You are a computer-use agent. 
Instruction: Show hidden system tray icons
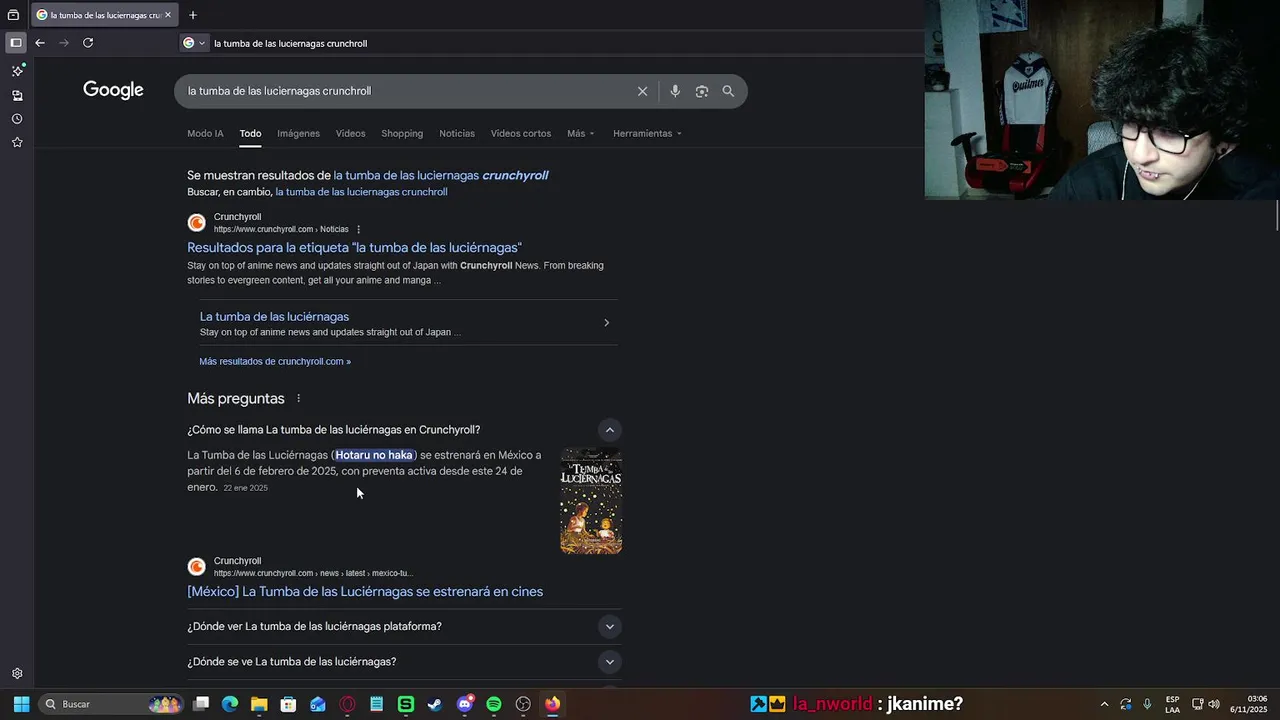[x=1104, y=704]
